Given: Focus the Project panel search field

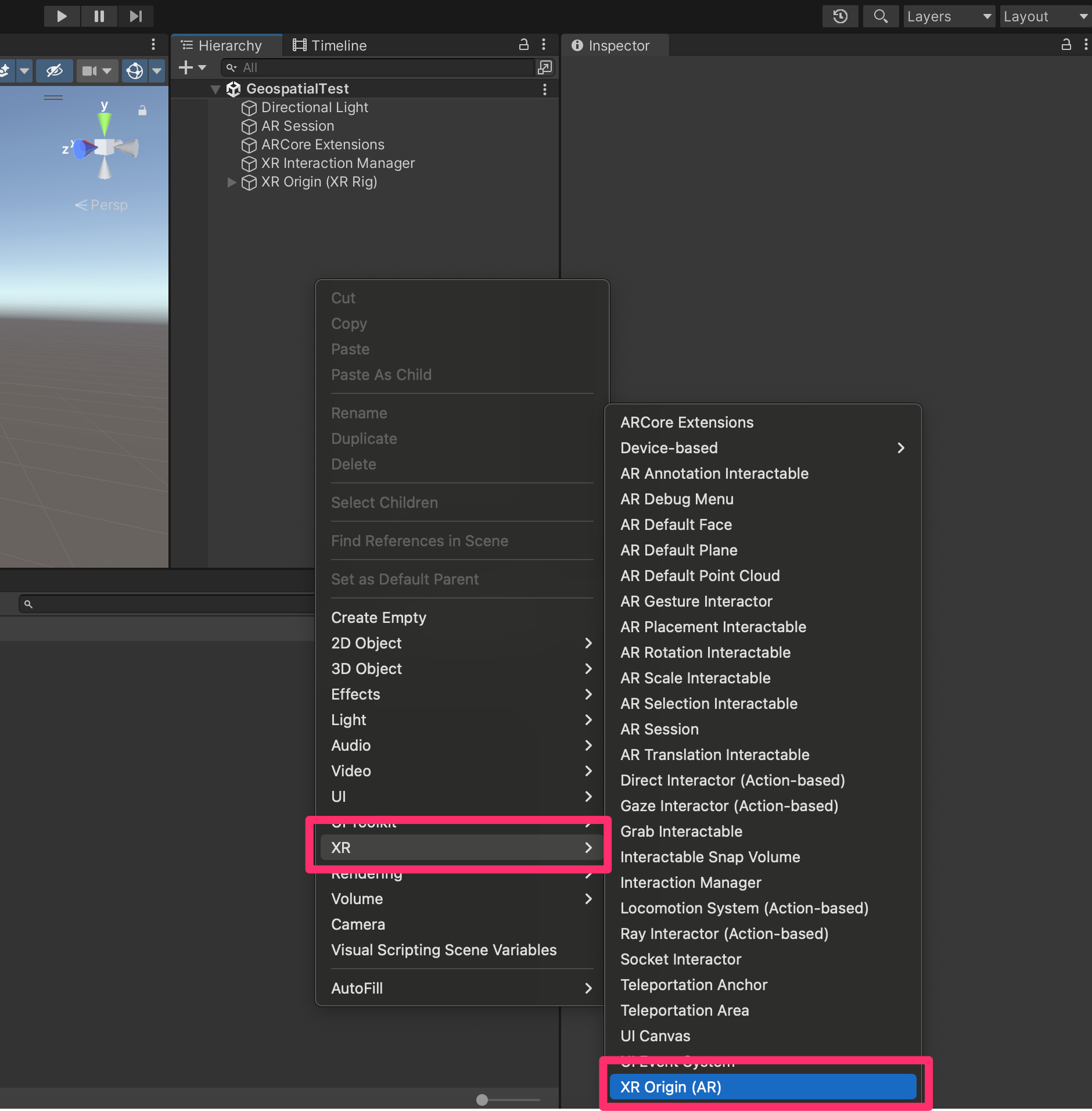Looking at the screenshot, I should tap(167, 604).
